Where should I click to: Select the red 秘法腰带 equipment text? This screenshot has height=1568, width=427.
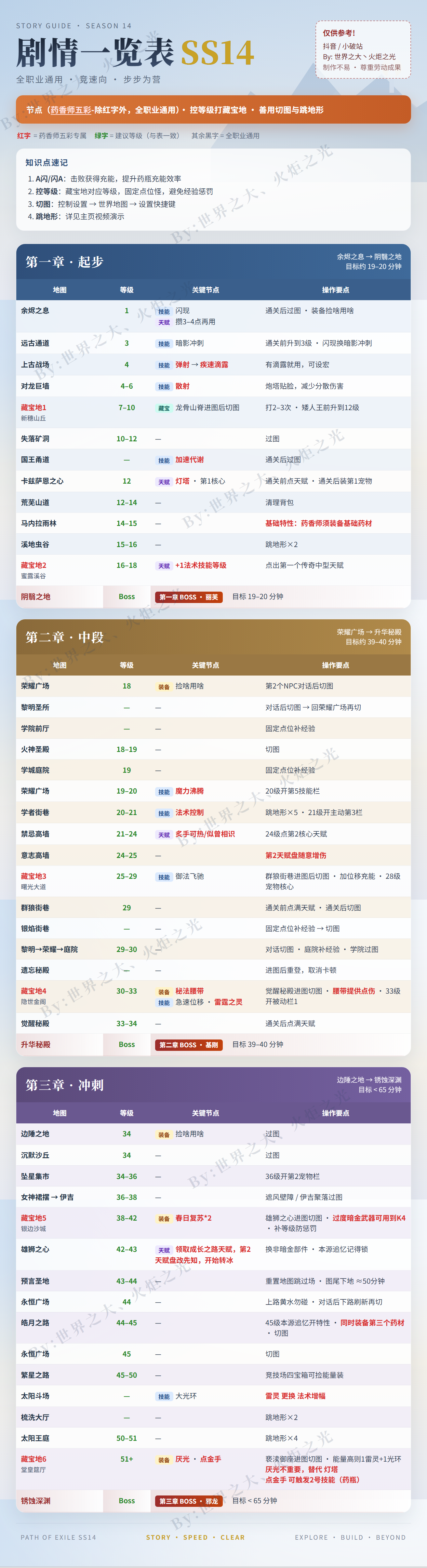190,991
